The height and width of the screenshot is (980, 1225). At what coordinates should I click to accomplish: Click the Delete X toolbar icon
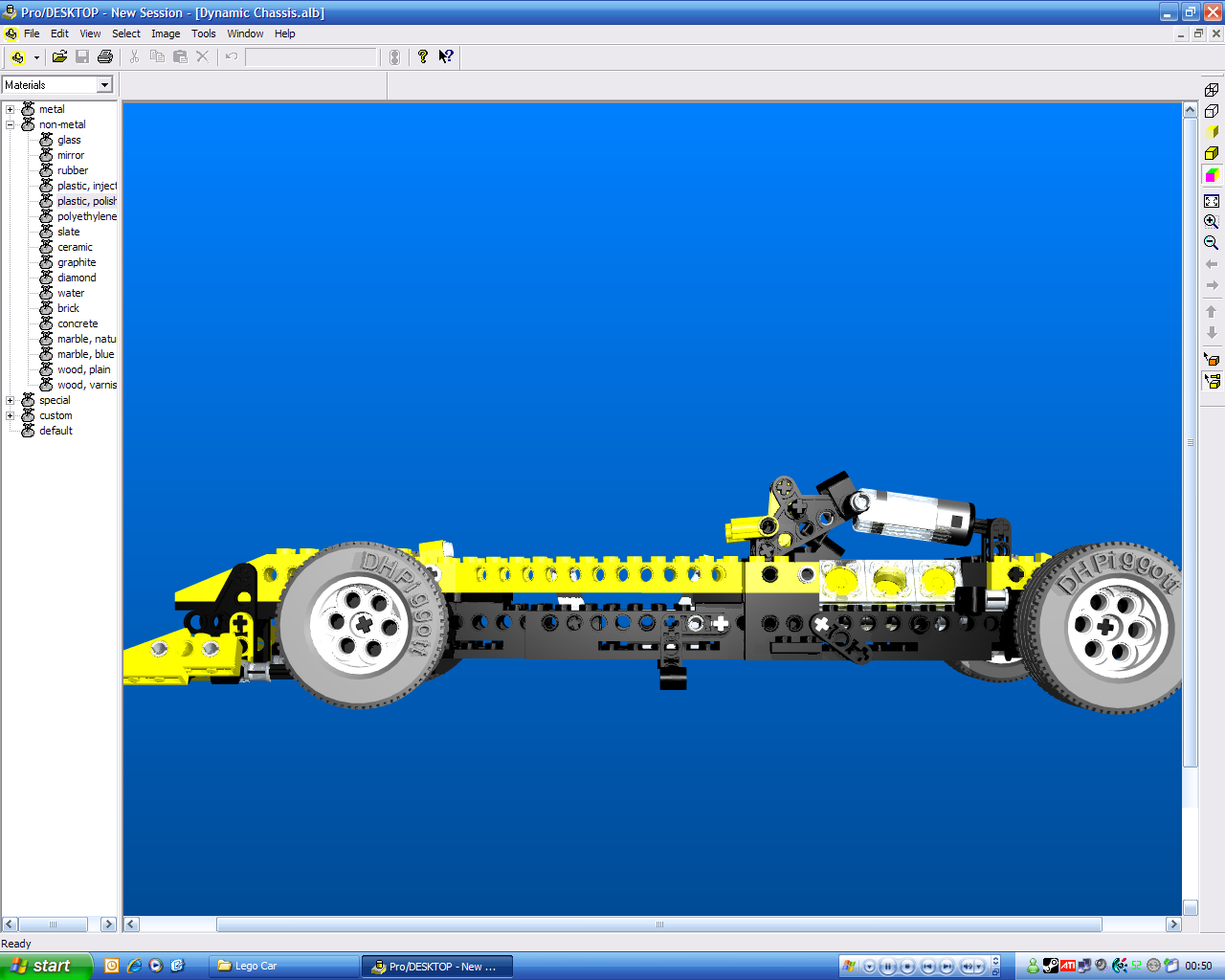[202, 57]
